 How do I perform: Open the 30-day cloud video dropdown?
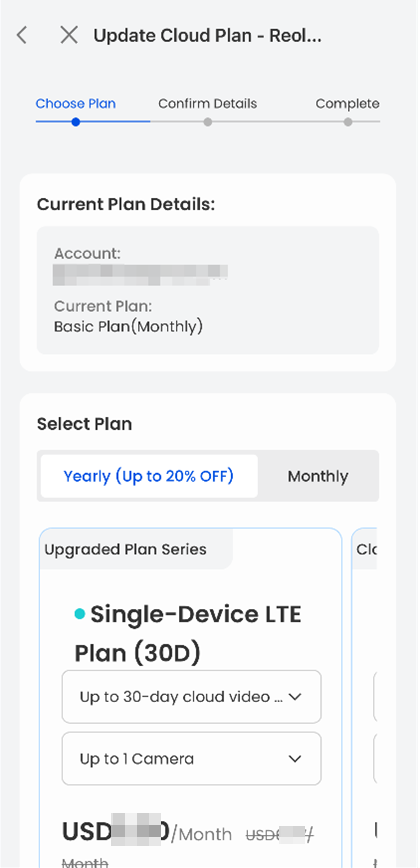[x=191, y=696]
